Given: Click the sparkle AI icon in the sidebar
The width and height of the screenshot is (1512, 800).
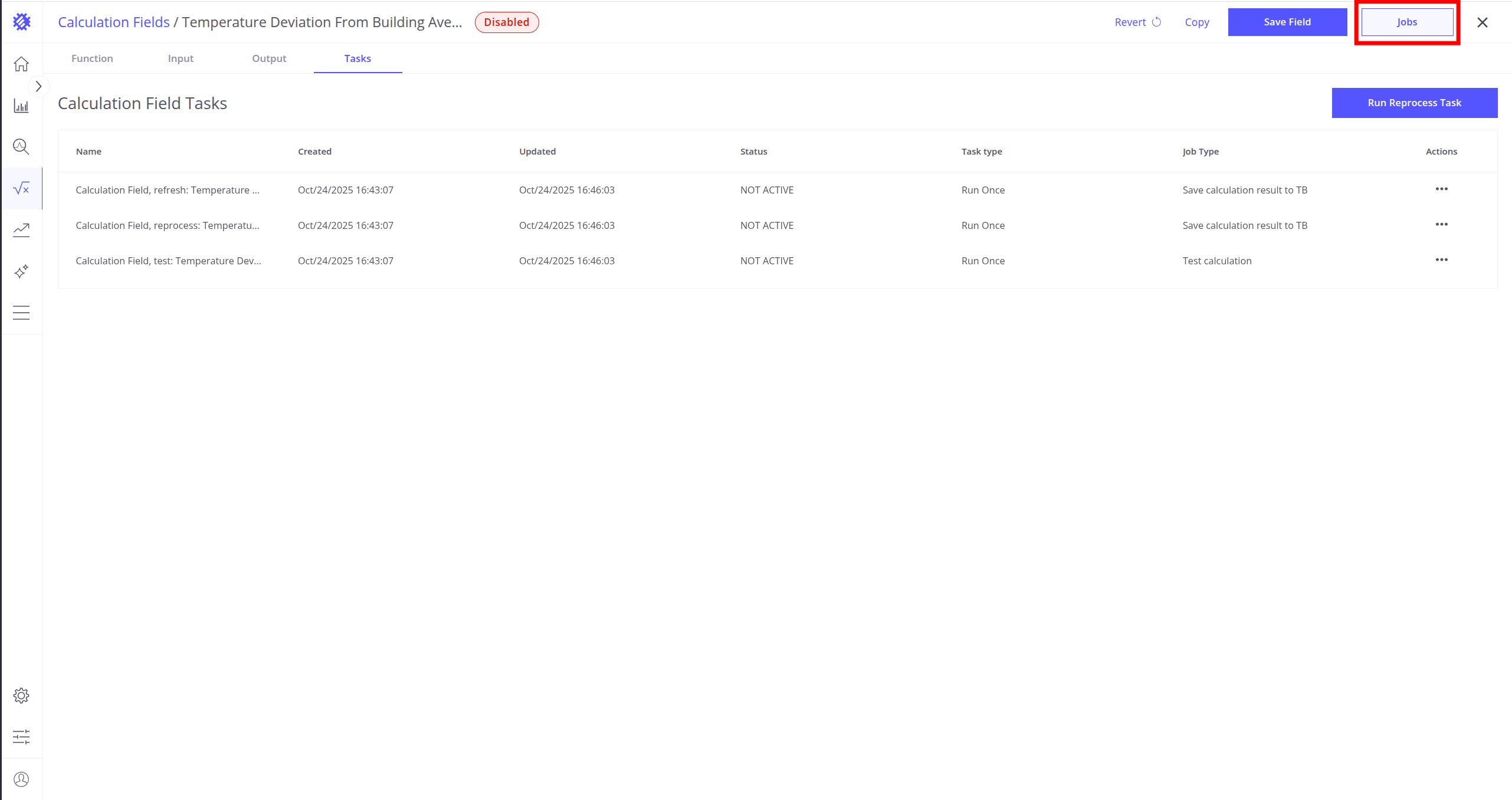Looking at the screenshot, I should point(21,271).
